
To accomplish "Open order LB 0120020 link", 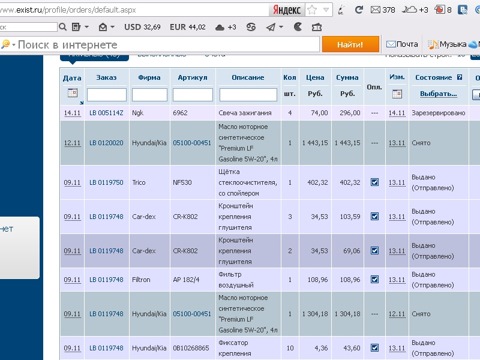I will pos(106,143).
